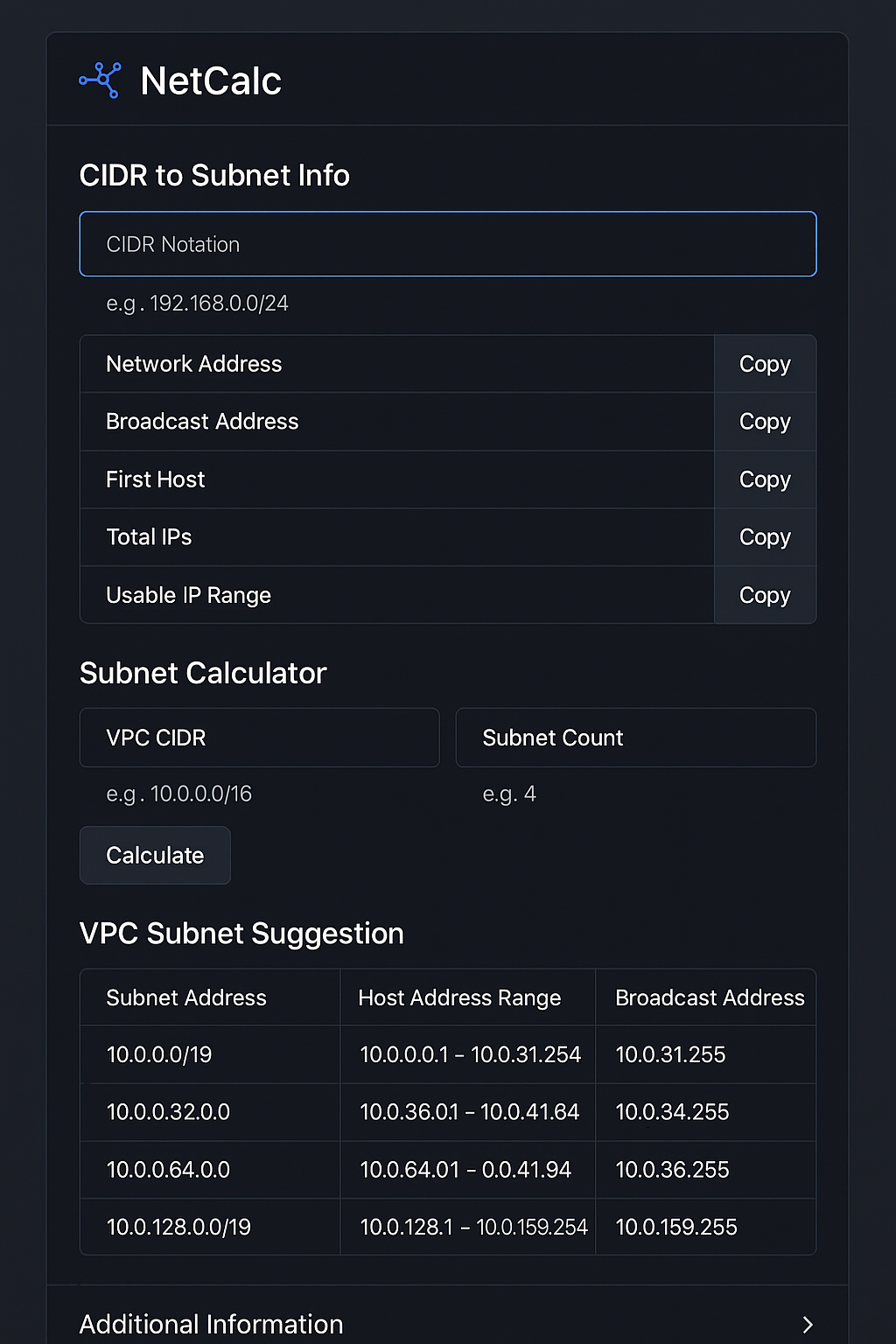This screenshot has height=1344, width=896.
Task: Click the CIDR Notation input field
Action: point(447,244)
